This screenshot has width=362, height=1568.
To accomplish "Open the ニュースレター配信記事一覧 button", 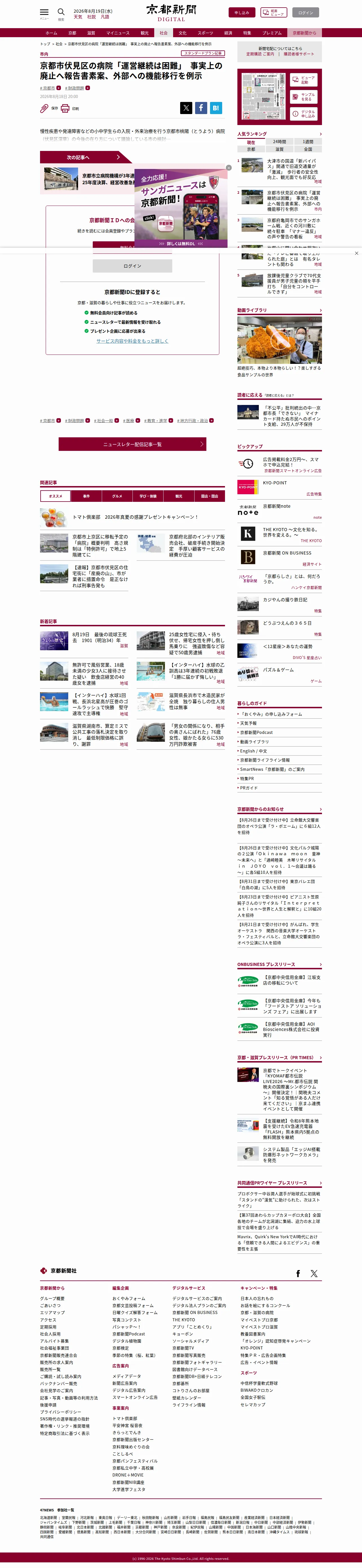I will pyautogui.click(x=132, y=444).
